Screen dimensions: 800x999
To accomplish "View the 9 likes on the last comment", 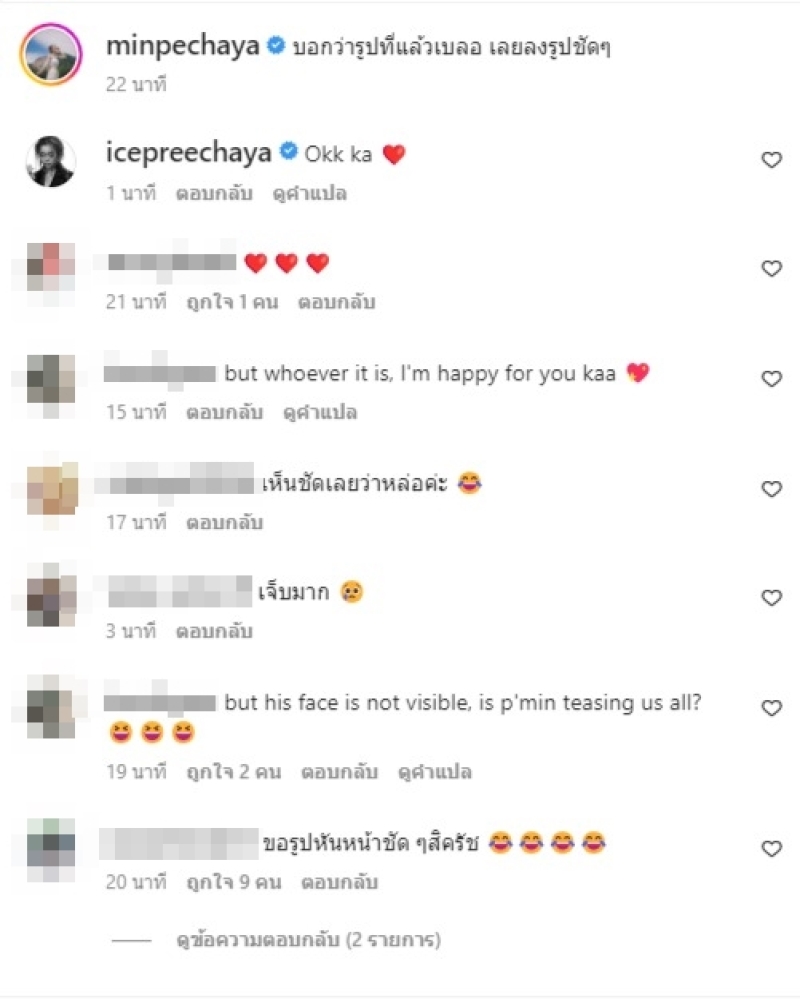I will coord(233,882).
